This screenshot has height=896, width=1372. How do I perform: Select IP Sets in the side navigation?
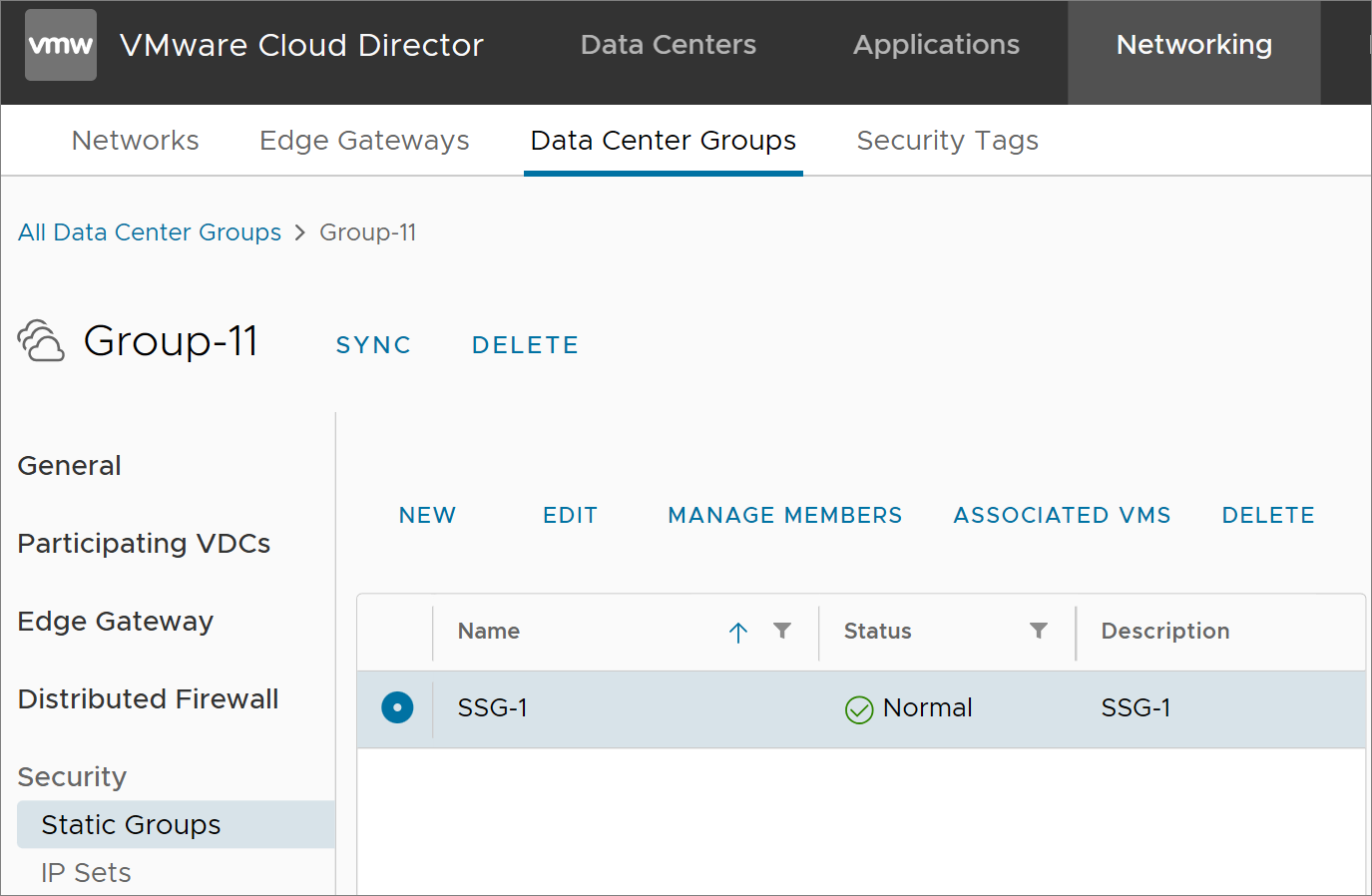(x=86, y=873)
